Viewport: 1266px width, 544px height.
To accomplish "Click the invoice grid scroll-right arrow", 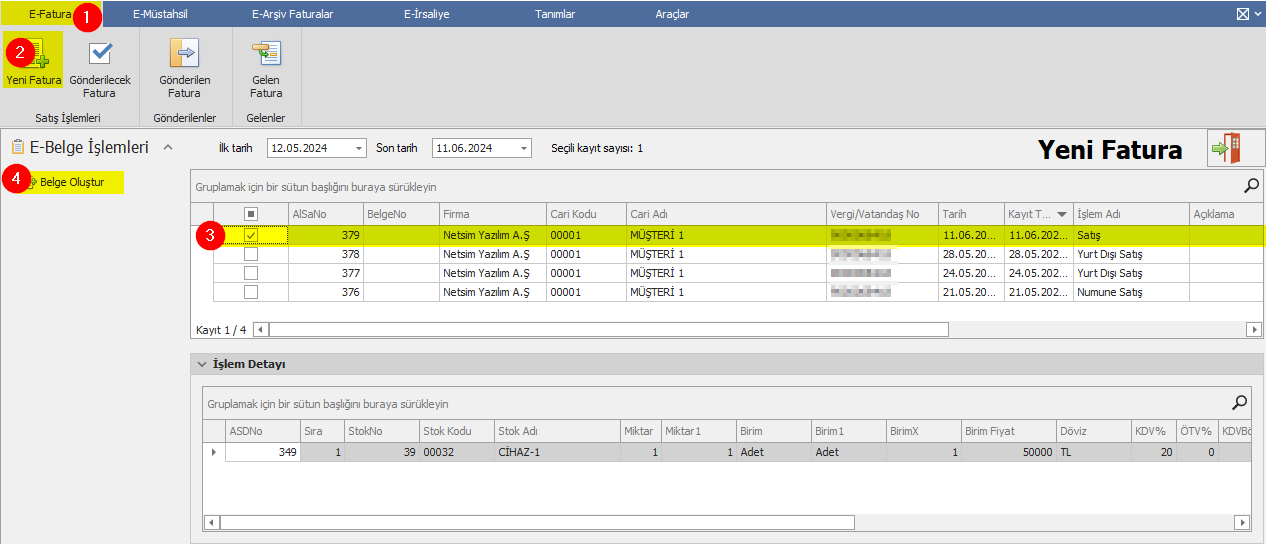I will click(1254, 329).
